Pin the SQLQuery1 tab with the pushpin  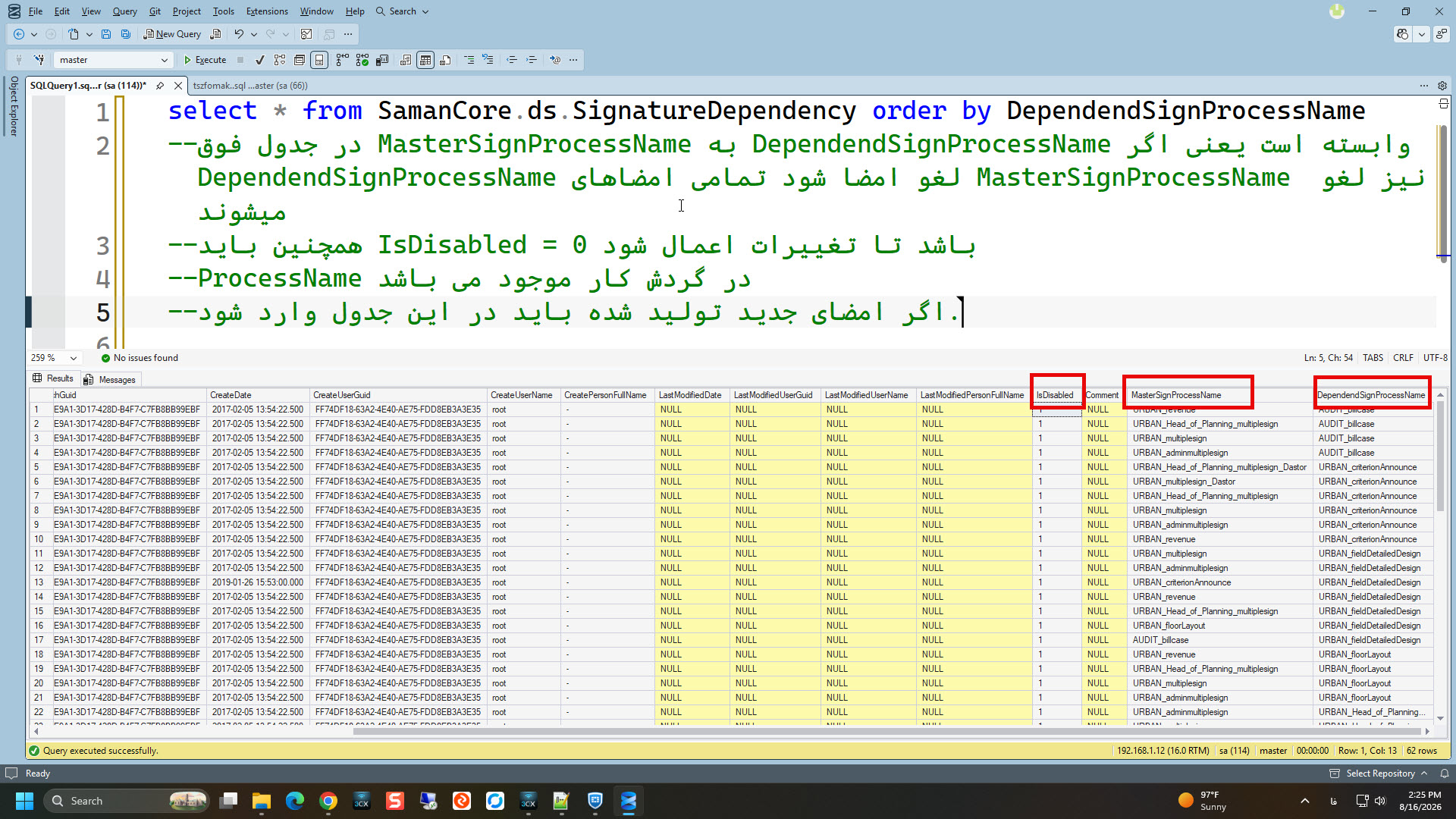[x=160, y=86]
